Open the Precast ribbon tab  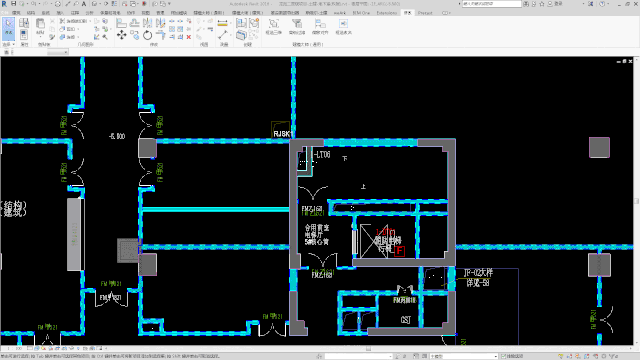[x=425, y=13]
